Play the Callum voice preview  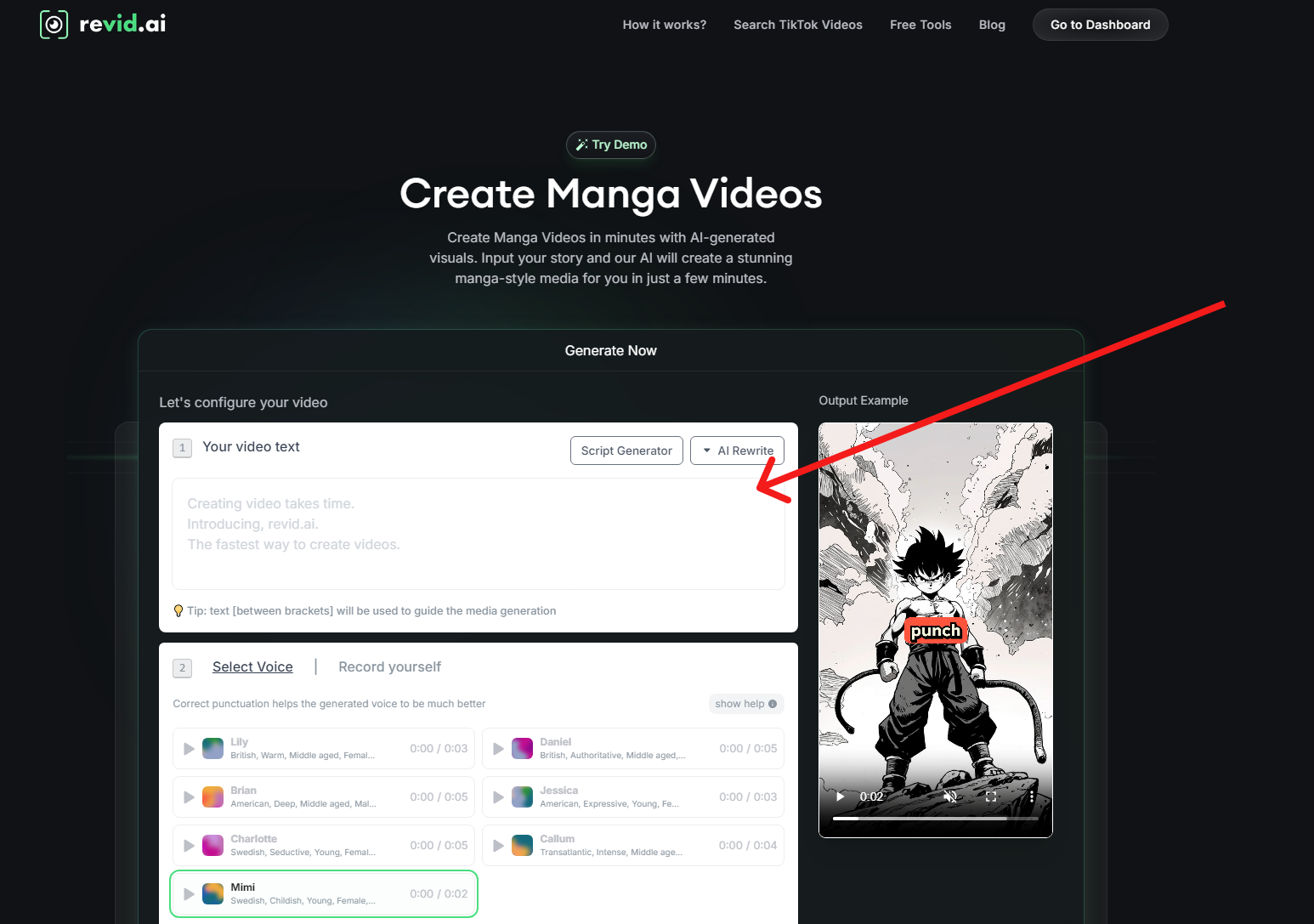[498, 845]
